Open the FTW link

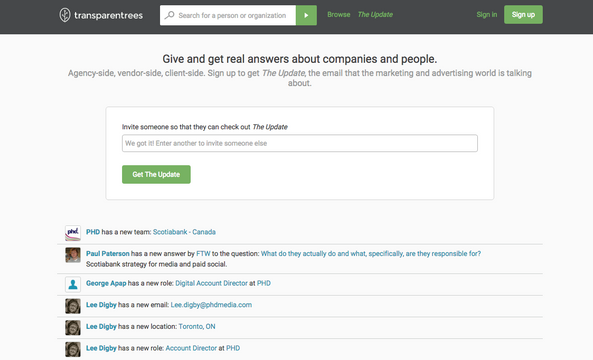203,253
